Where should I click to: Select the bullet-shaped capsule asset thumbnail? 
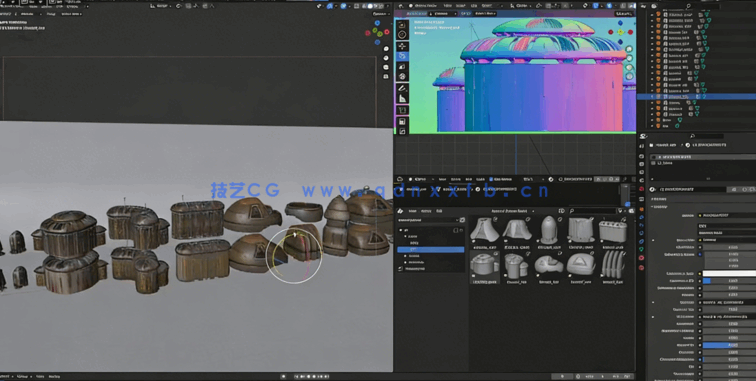(549, 231)
